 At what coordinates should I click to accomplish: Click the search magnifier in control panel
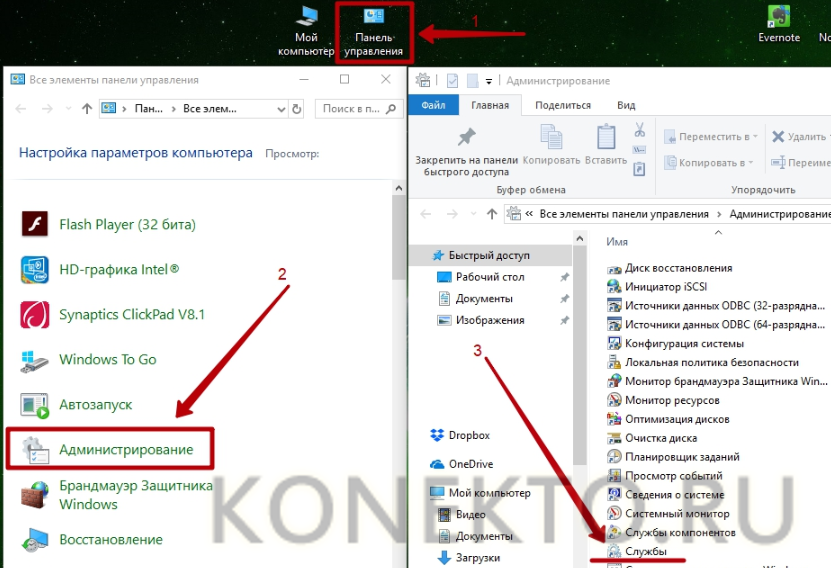click(x=391, y=109)
